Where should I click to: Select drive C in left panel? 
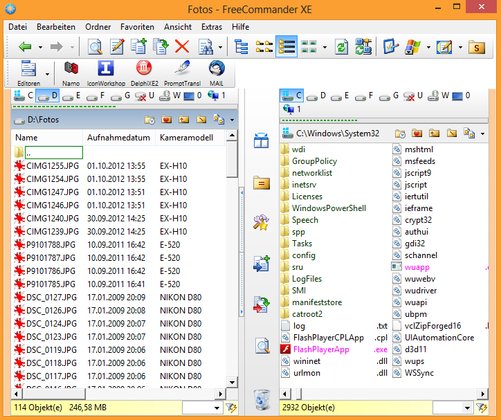23,96
